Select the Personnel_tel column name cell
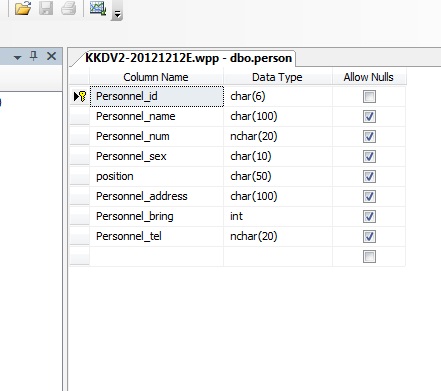The image size is (441, 391). pyautogui.click(x=157, y=237)
